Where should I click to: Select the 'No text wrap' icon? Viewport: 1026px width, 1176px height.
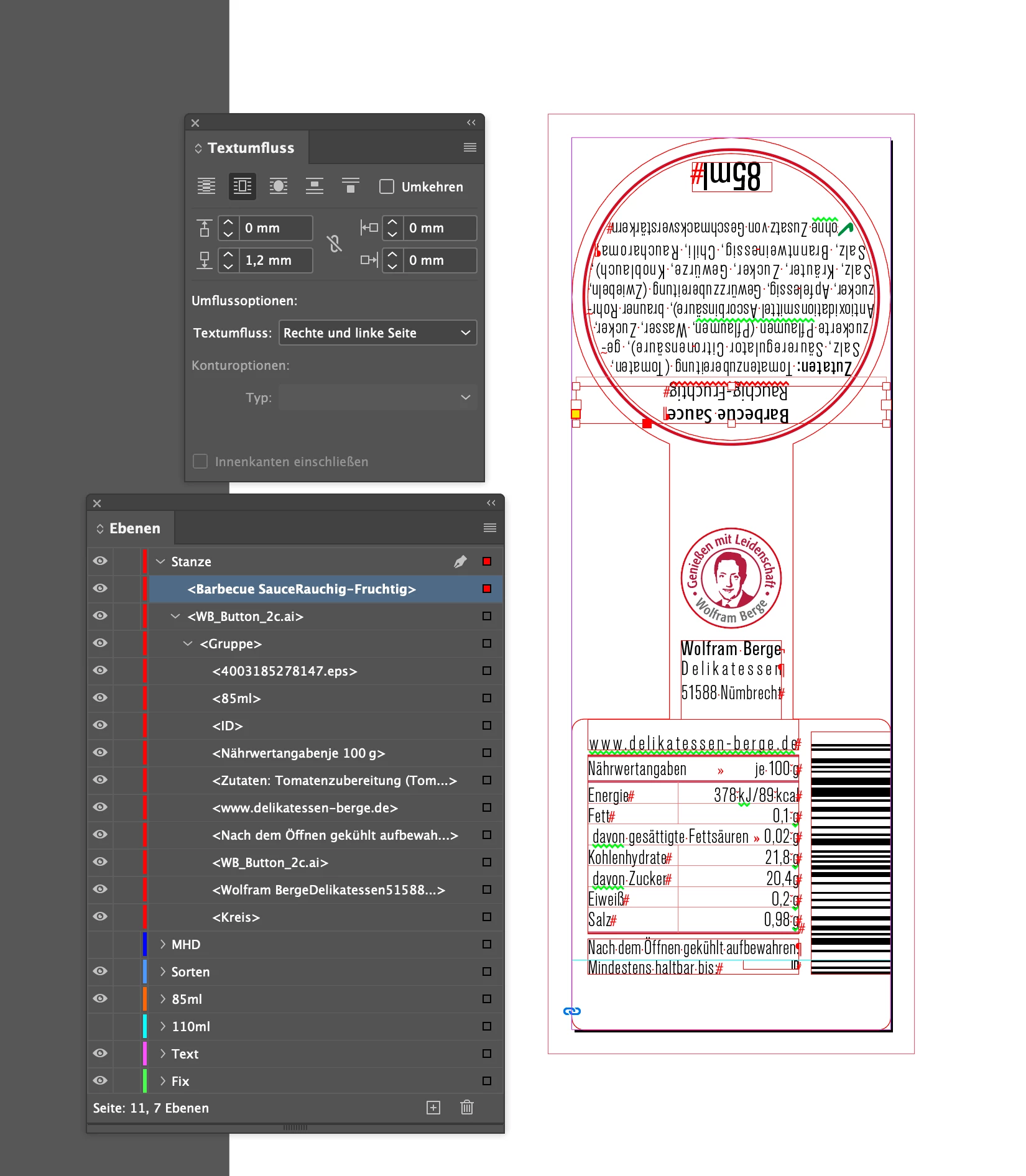206,186
